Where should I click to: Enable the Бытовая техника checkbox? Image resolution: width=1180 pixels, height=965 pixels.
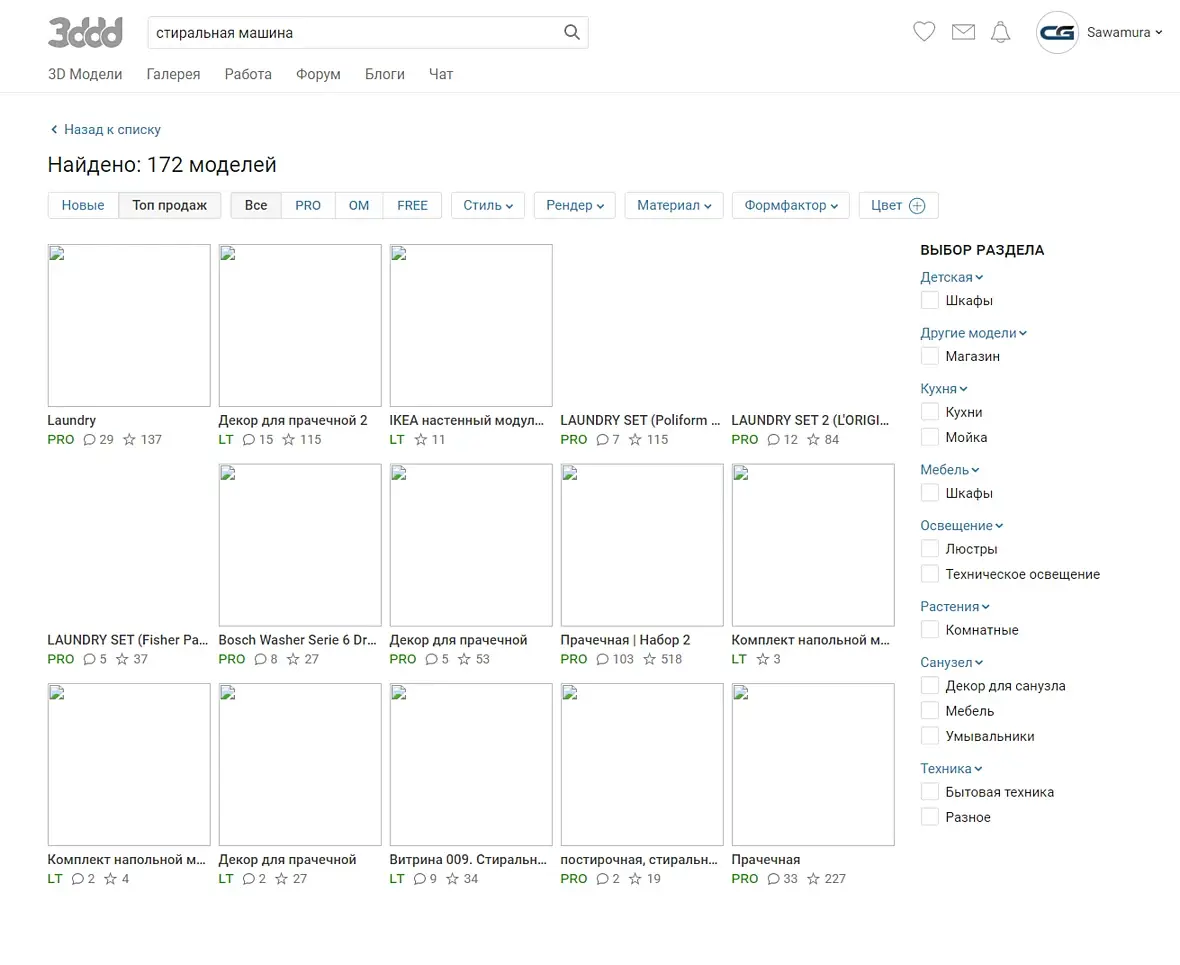(930, 792)
